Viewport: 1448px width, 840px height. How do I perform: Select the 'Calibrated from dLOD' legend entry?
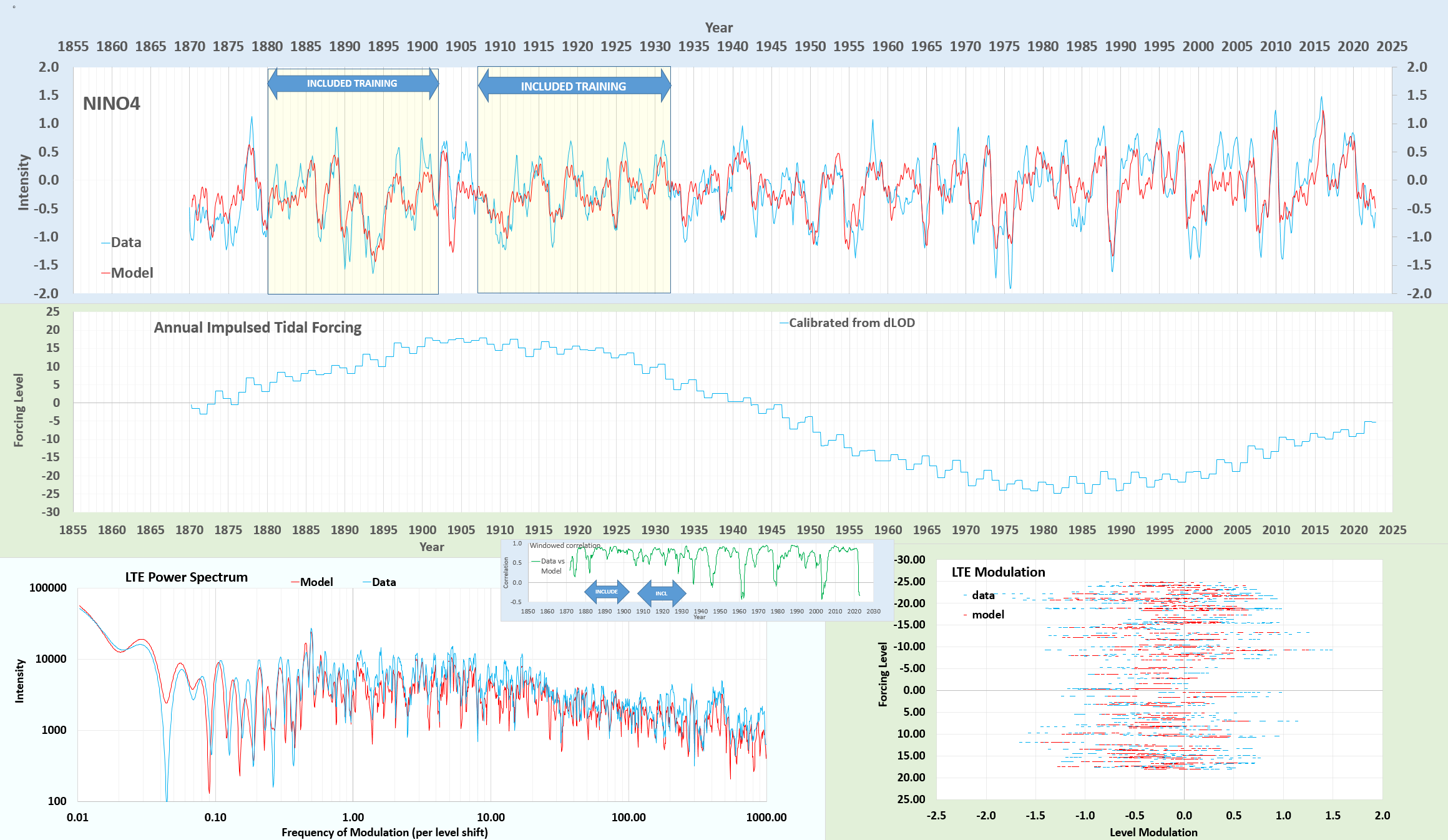tap(851, 323)
